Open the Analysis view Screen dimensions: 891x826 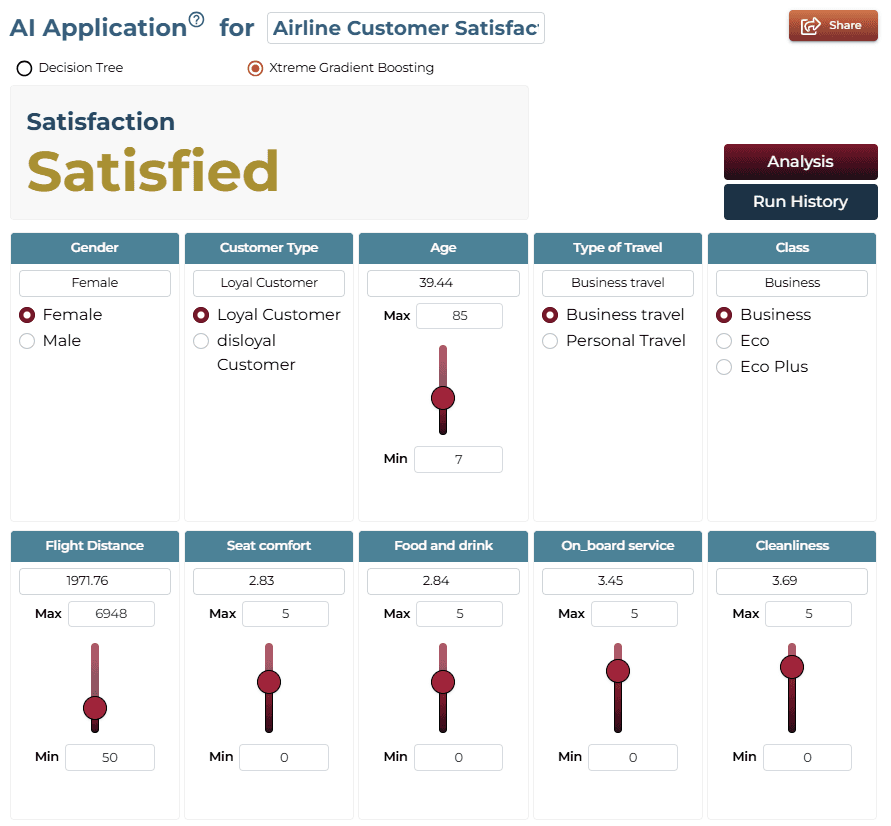point(800,162)
